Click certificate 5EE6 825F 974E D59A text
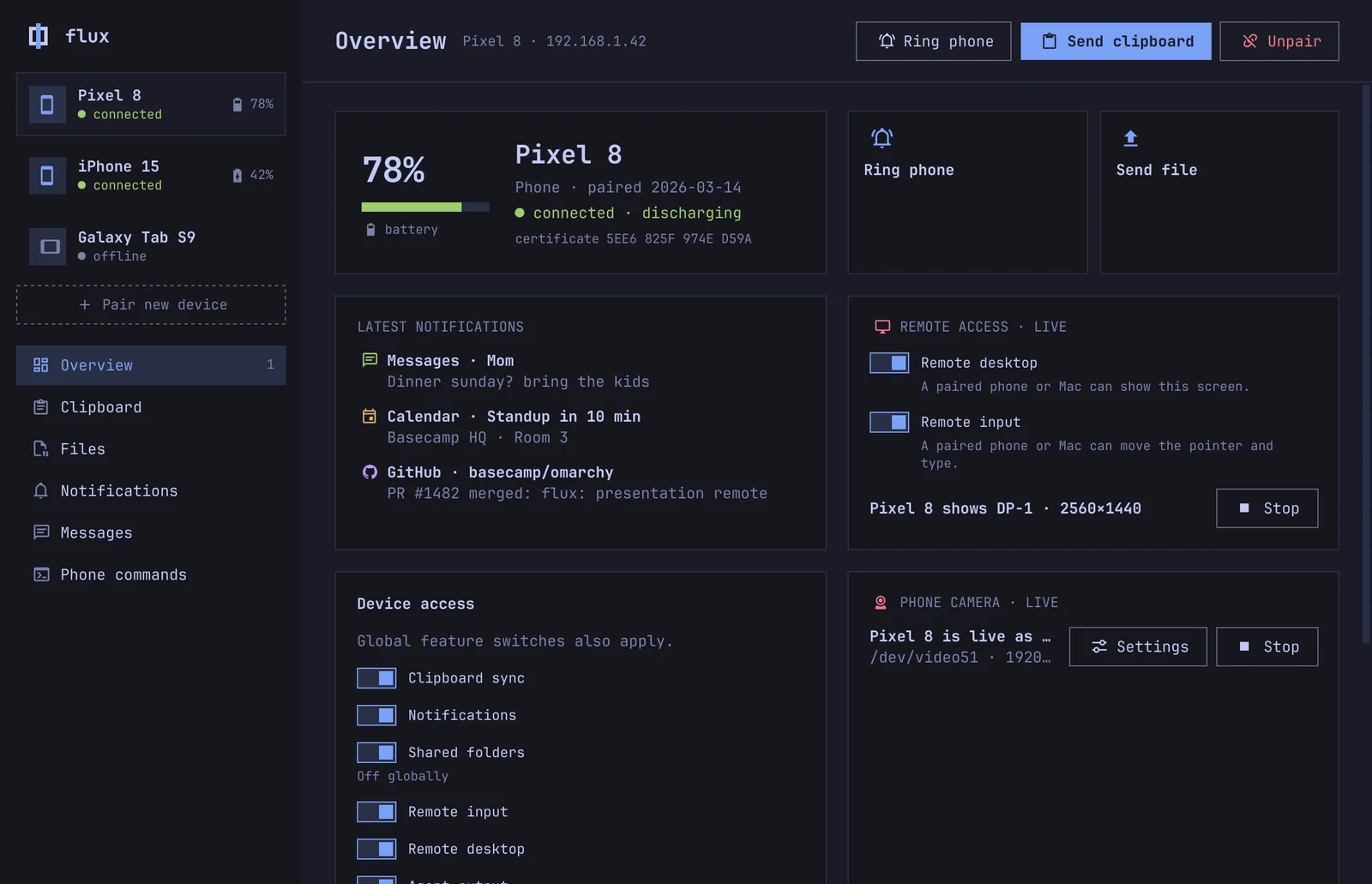Image resolution: width=1372 pixels, height=884 pixels. (633, 239)
